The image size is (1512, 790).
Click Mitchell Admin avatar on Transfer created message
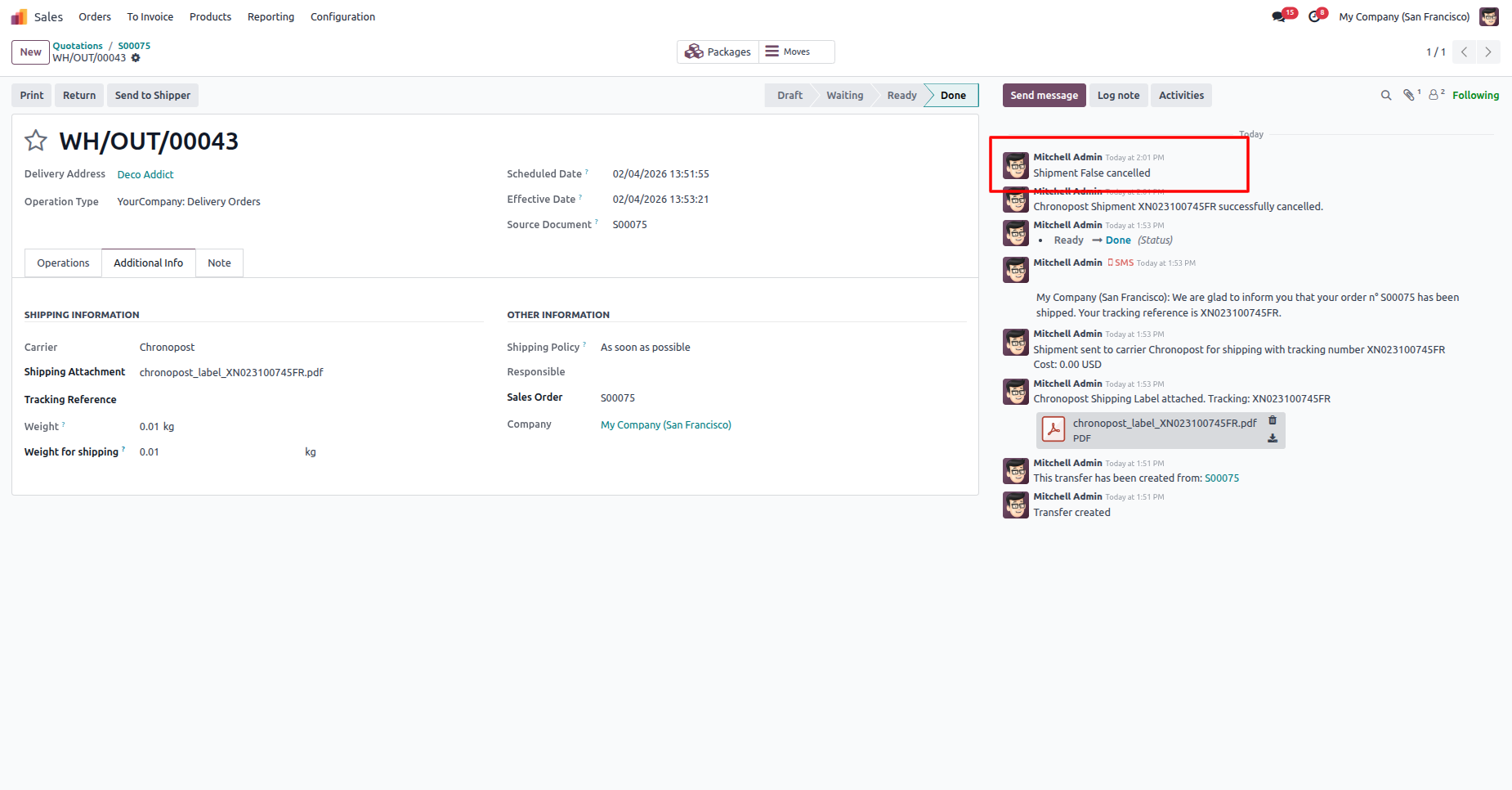(x=1016, y=505)
